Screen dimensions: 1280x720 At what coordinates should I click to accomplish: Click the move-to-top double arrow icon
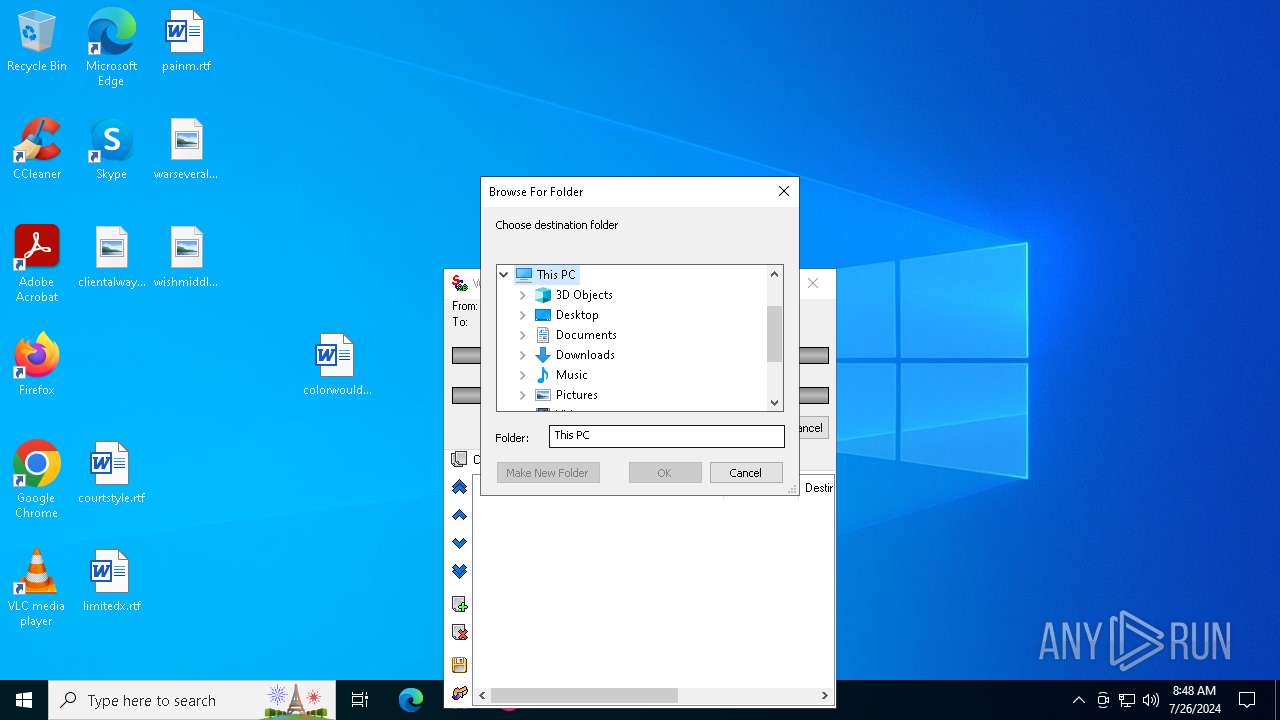click(x=459, y=487)
